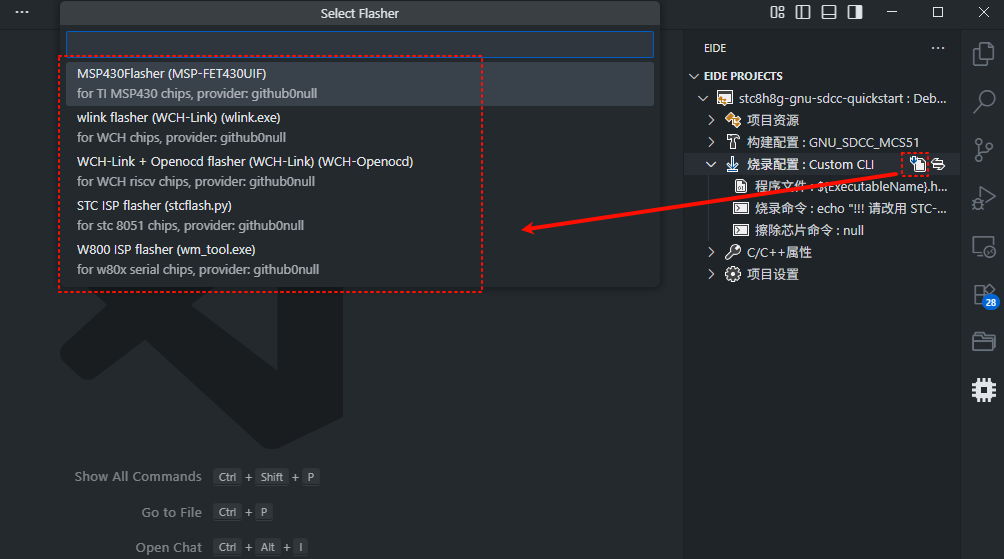Viewport: 1004px width, 559px height.
Task: Toggle the secondary side bar layout icon
Action: (855, 12)
